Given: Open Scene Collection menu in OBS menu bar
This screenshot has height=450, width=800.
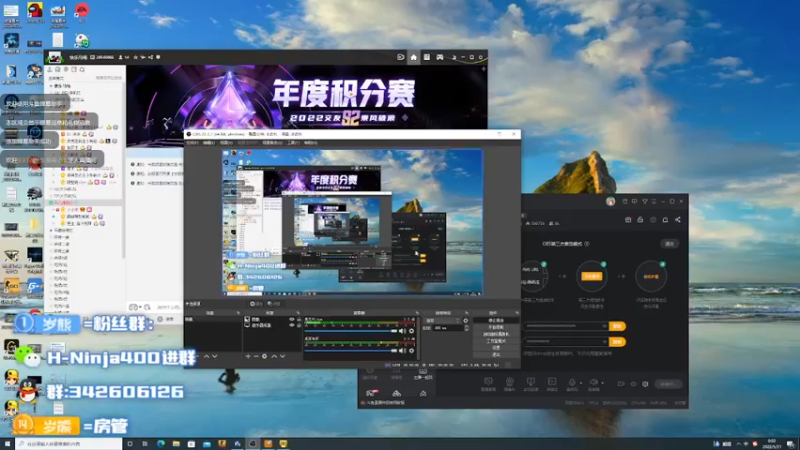Looking at the screenshot, I should (272, 143).
